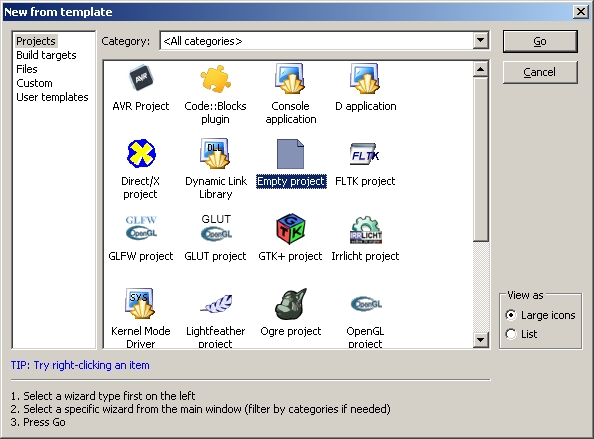Select User templates wizard type
This screenshot has height=439, width=594.
(x=52, y=97)
